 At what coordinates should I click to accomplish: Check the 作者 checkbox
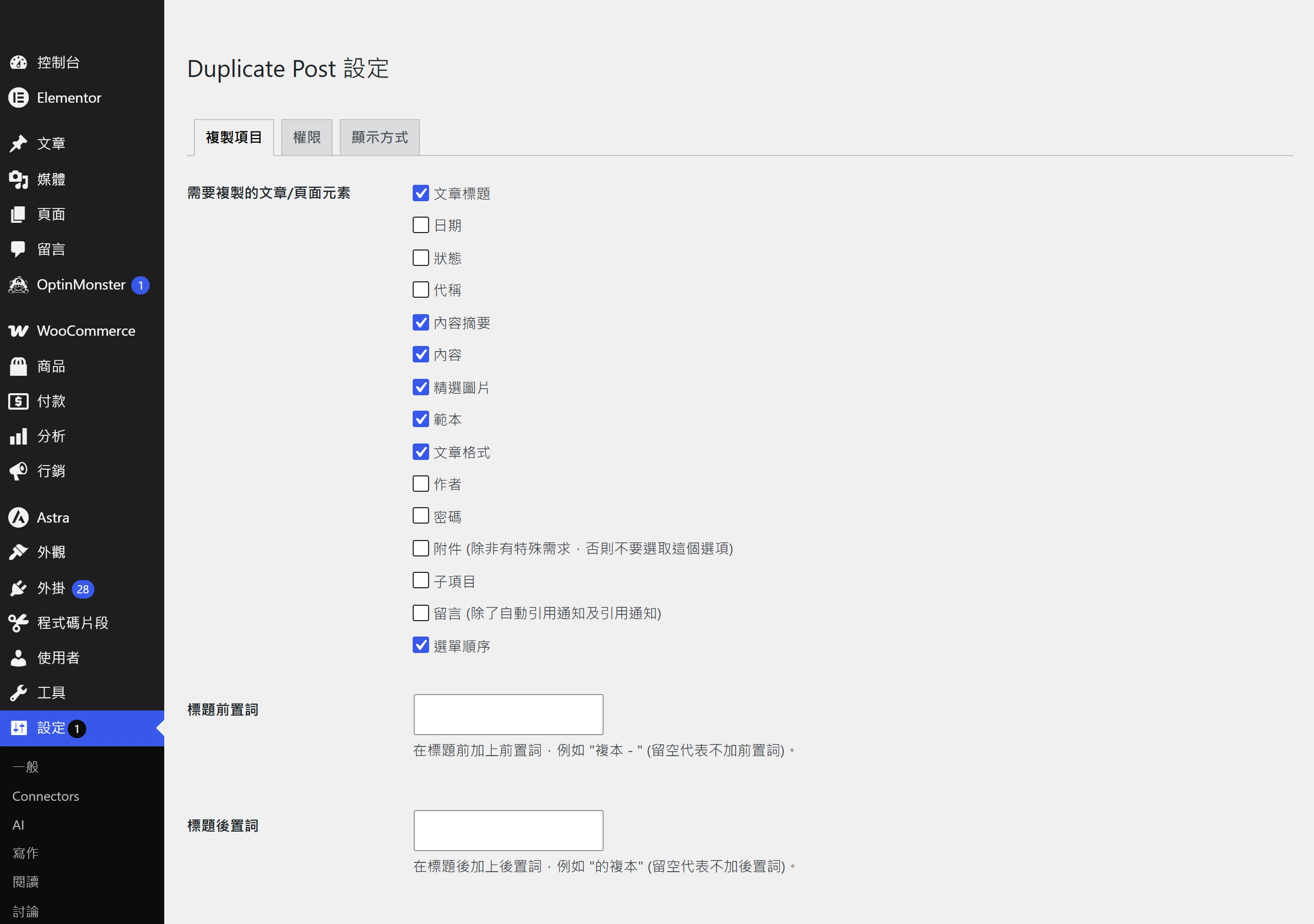coord(421,484)
